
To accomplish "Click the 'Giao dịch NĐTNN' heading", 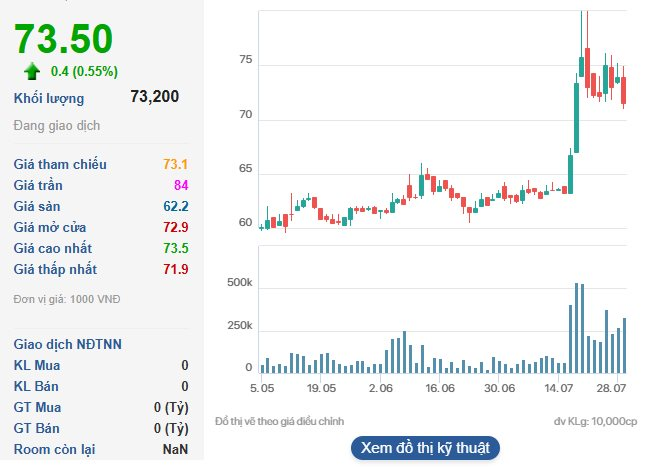I will tap(68, 344).
